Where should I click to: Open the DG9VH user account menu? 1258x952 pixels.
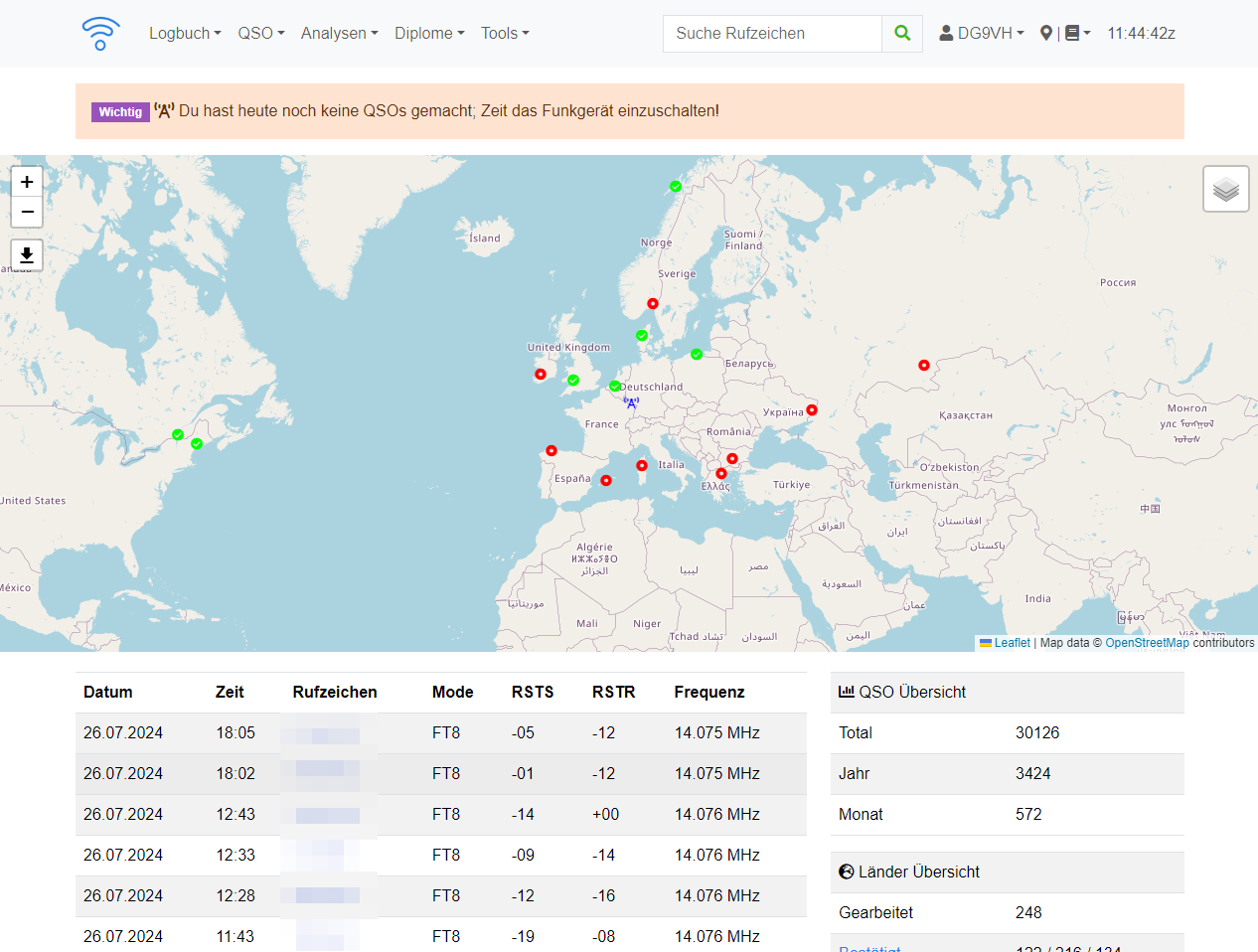click(x=982, y=33)
